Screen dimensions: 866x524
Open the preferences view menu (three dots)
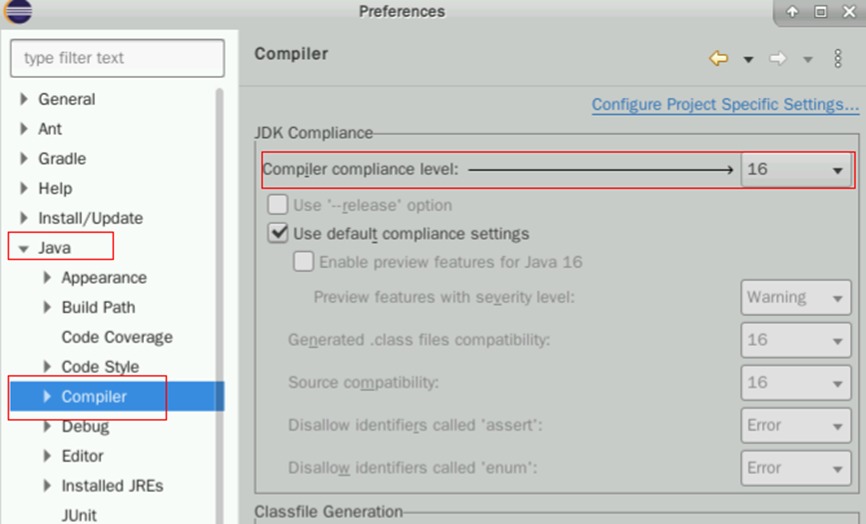click(838, 59)
